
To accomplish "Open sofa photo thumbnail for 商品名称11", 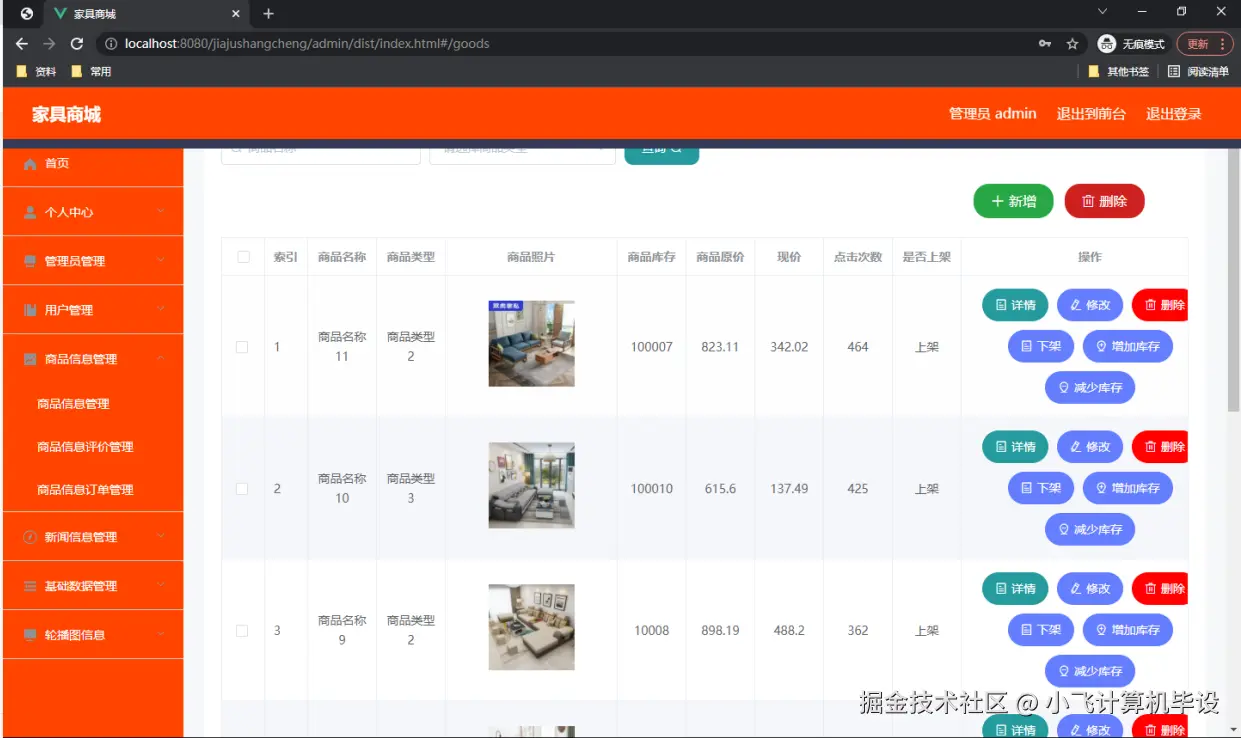I will tap(531, 343).
